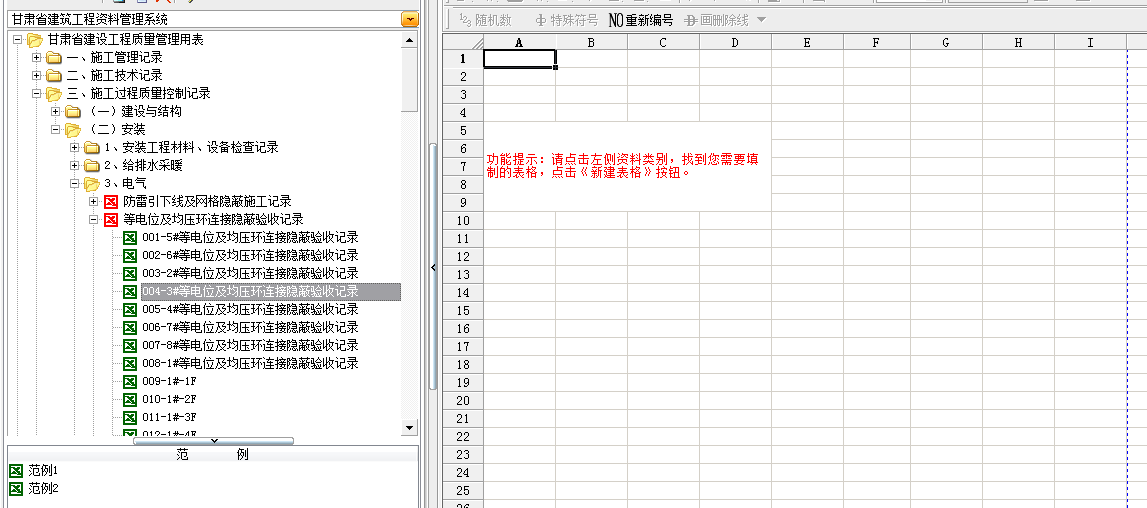Collapse the left panel using the splitter arrow

pos(433,267)
